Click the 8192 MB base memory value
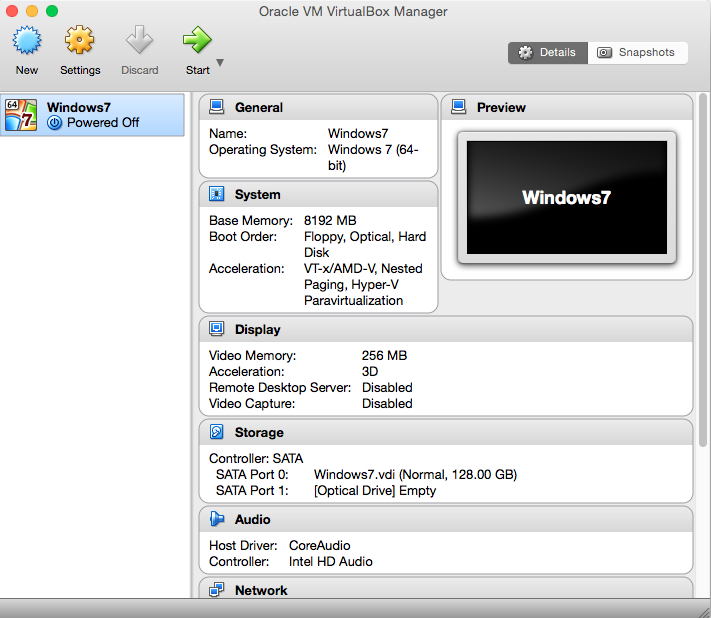 330,221
